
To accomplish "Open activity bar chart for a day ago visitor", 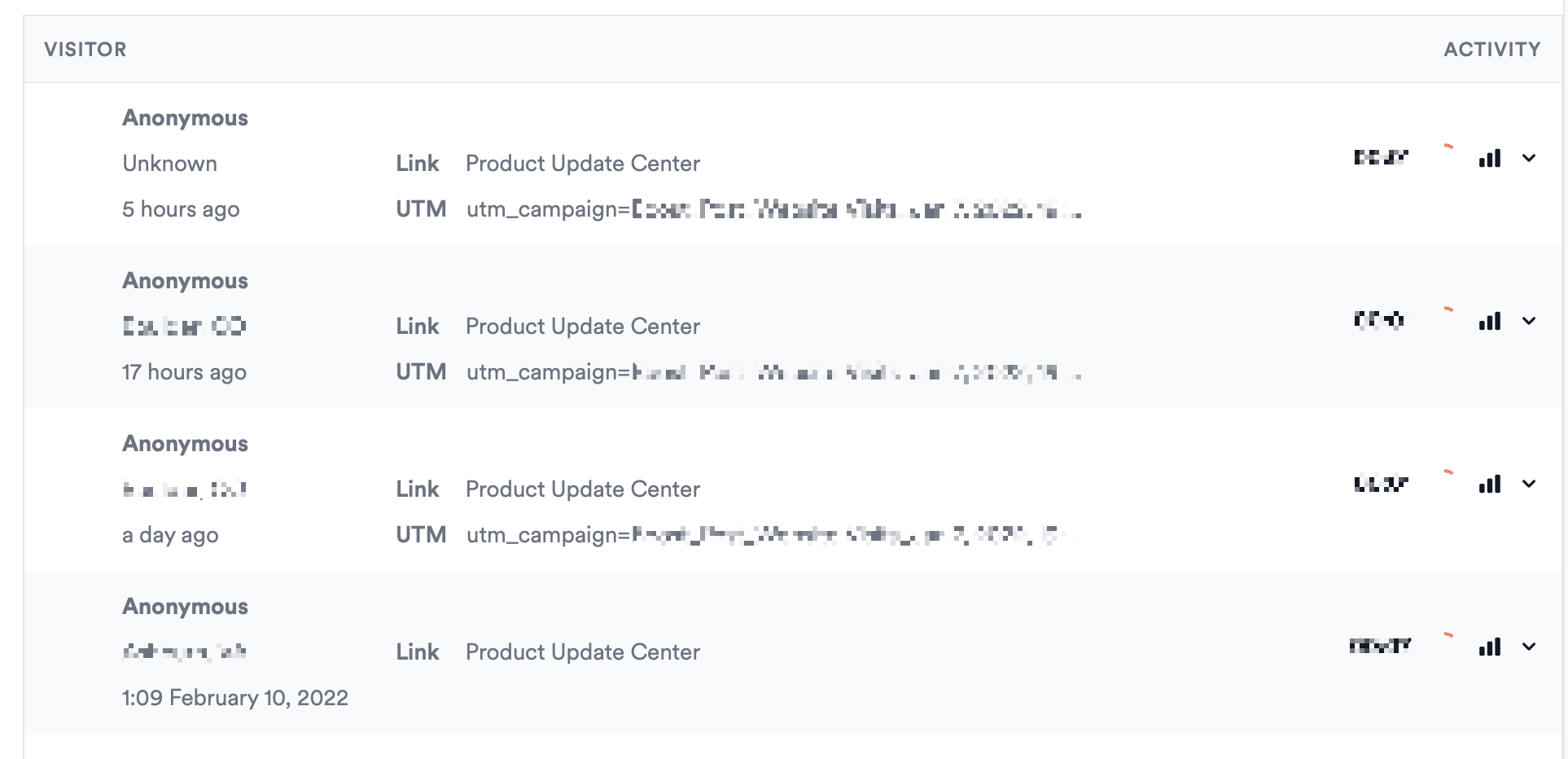I will [x=1489, y=485].
